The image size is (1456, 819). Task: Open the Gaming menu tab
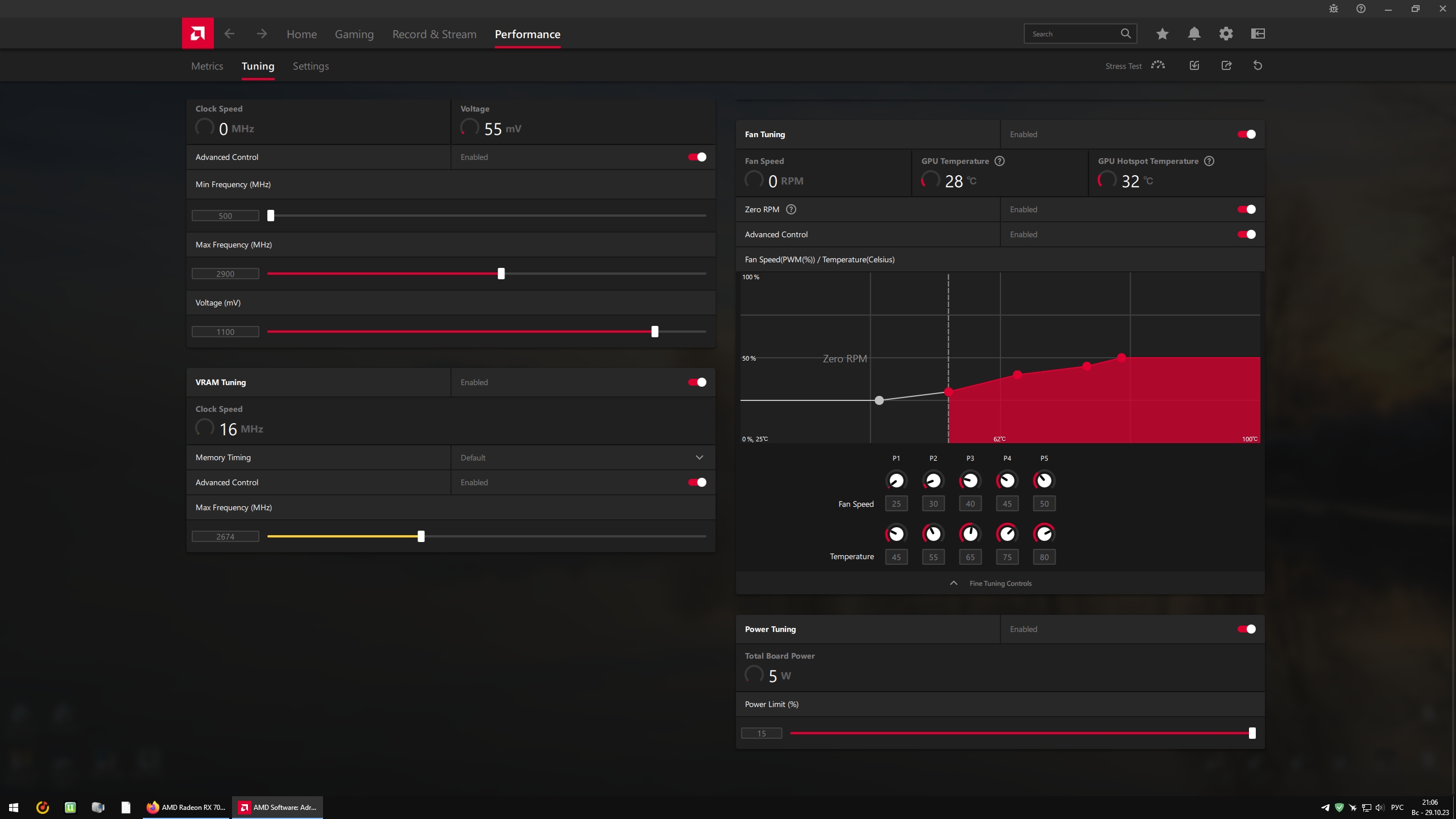click(x=354, y=34)
